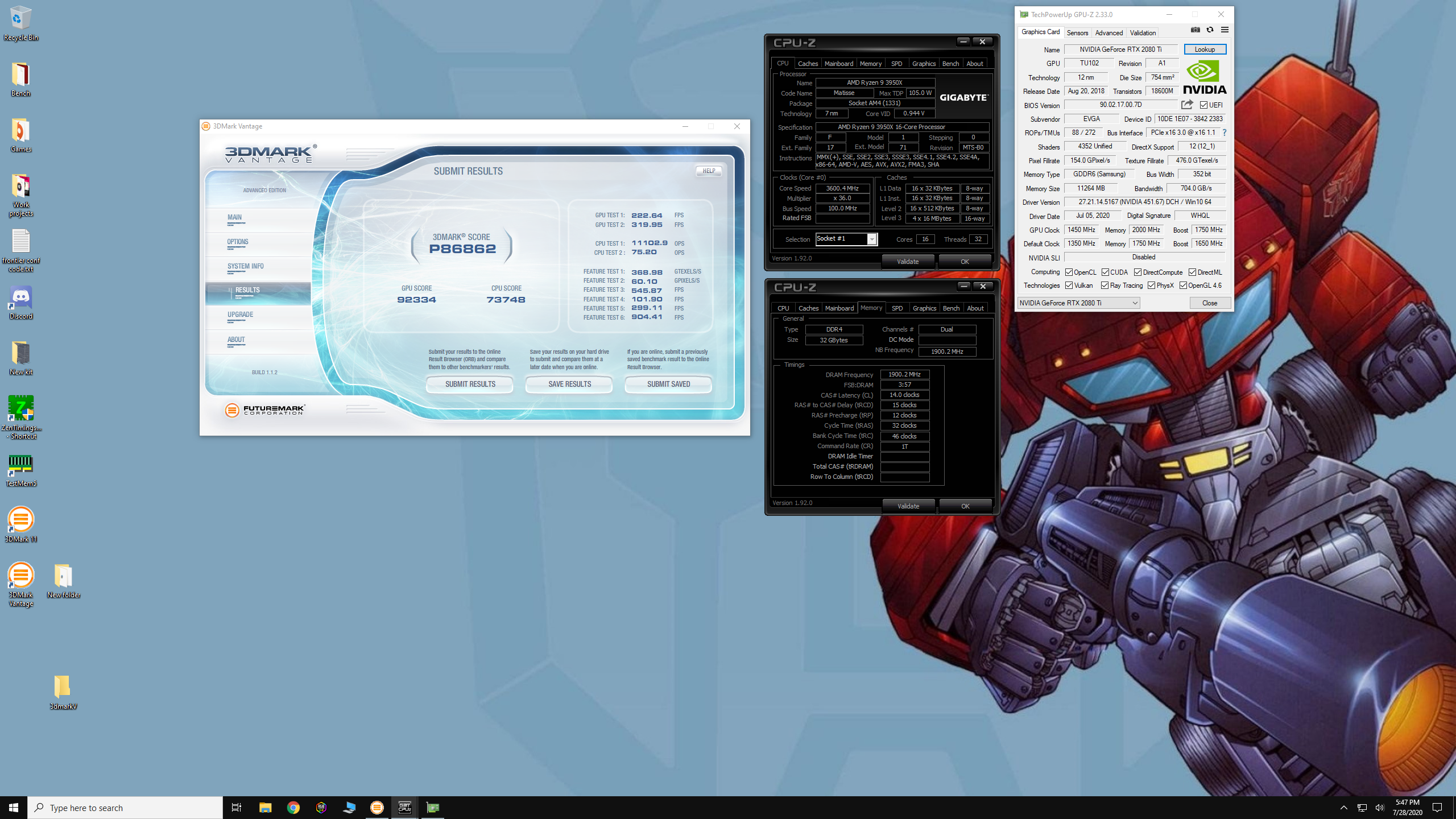Click the Bus Interface question mark icon
This screenshot has width=1456, height=819.
tap(1225, 133)
